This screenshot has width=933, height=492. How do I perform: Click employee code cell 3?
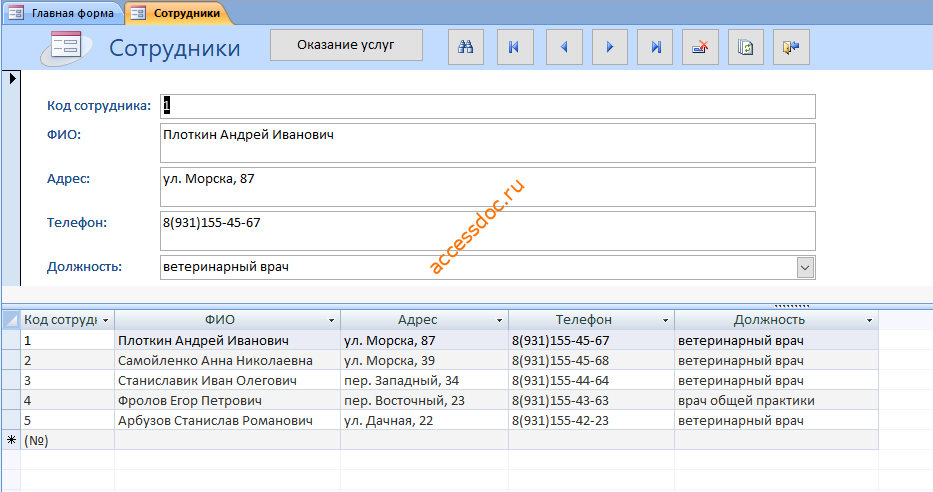(x=67, y=380)
